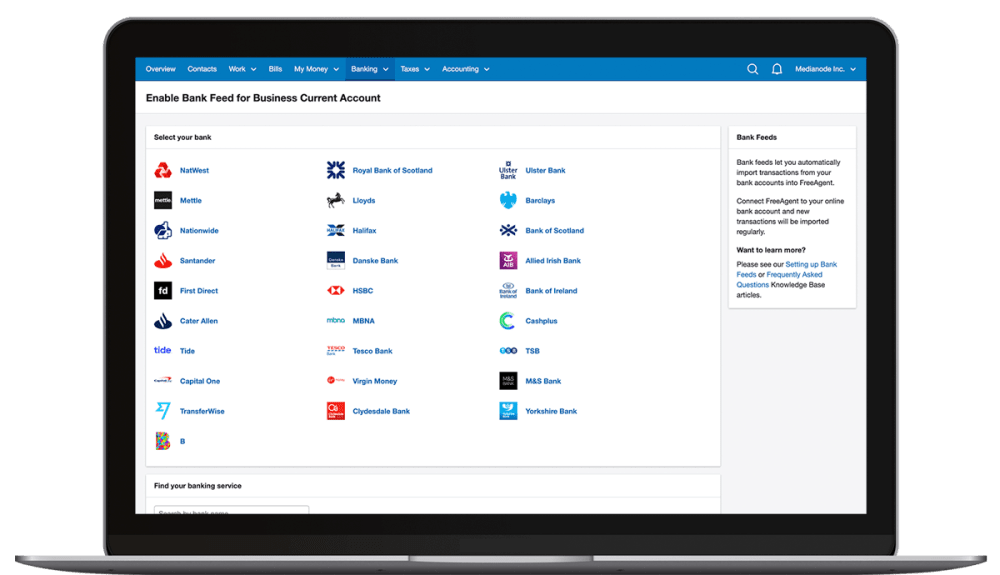Expand the Taxes dropdown menu

point(415,69)
